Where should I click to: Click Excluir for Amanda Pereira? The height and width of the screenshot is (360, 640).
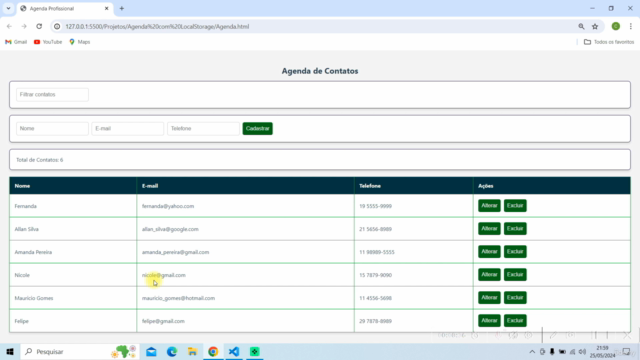pyautogui.click(x=515, y=252)
